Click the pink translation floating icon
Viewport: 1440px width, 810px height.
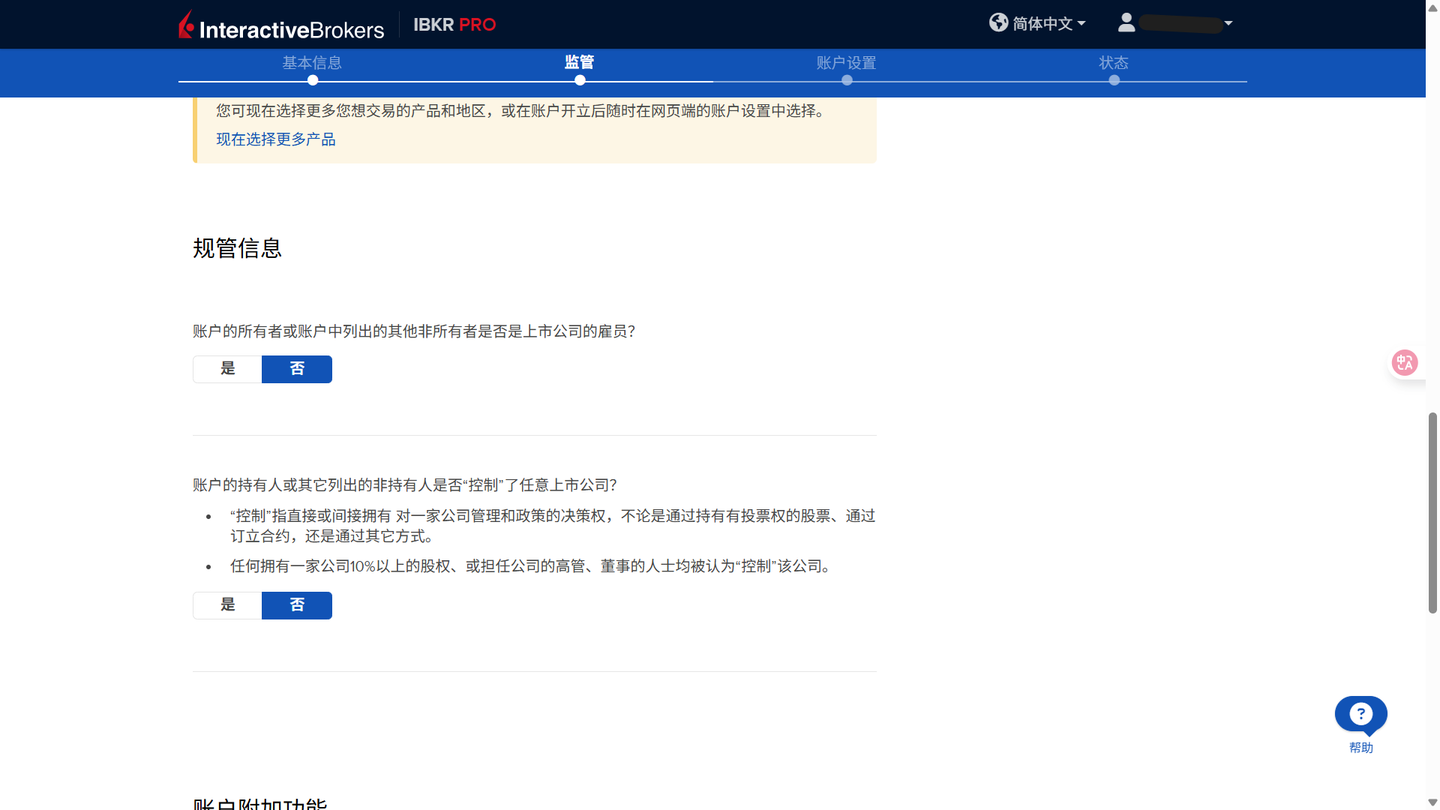click(1405, 362)
